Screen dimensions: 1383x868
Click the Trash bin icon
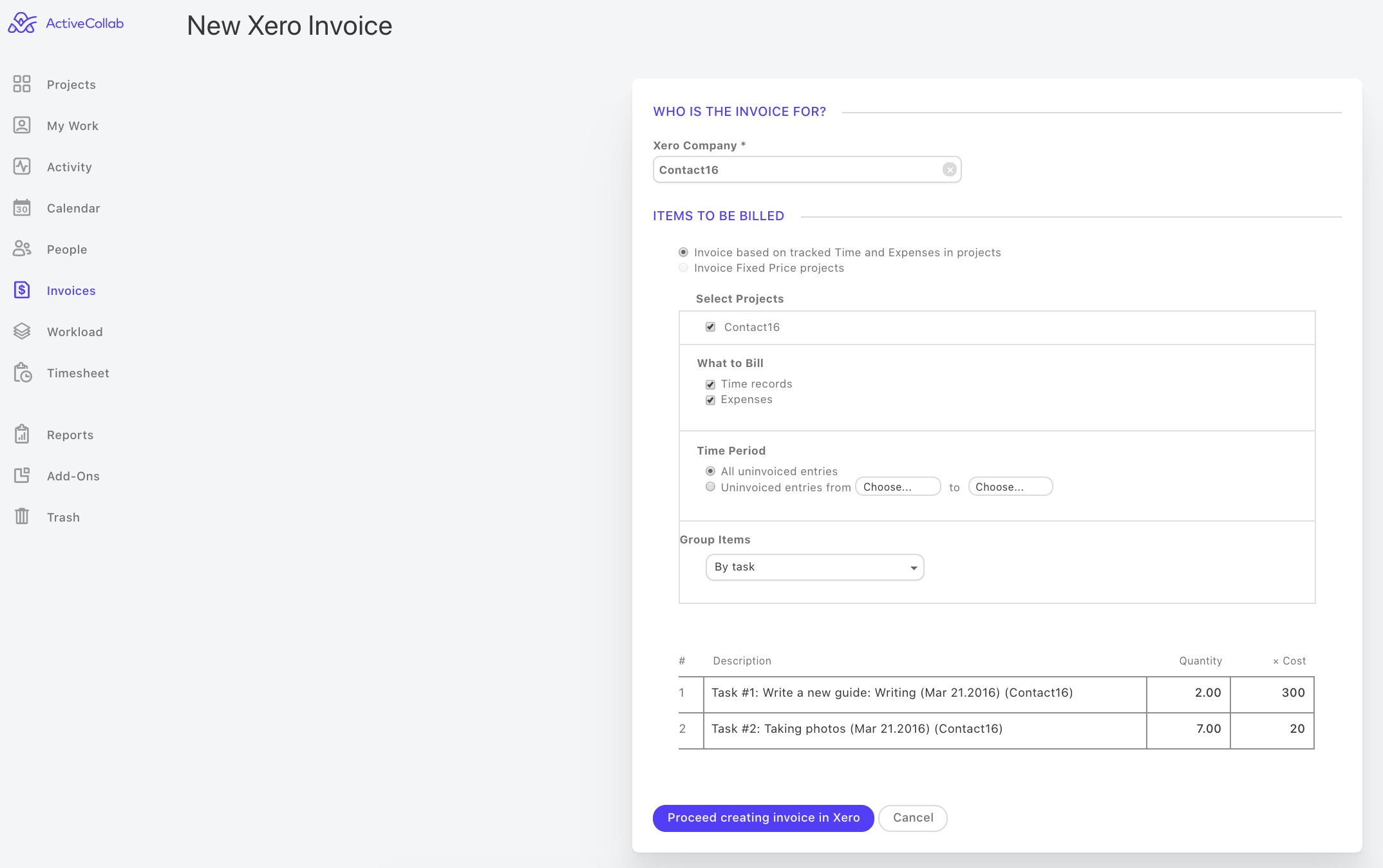[22, 516]
